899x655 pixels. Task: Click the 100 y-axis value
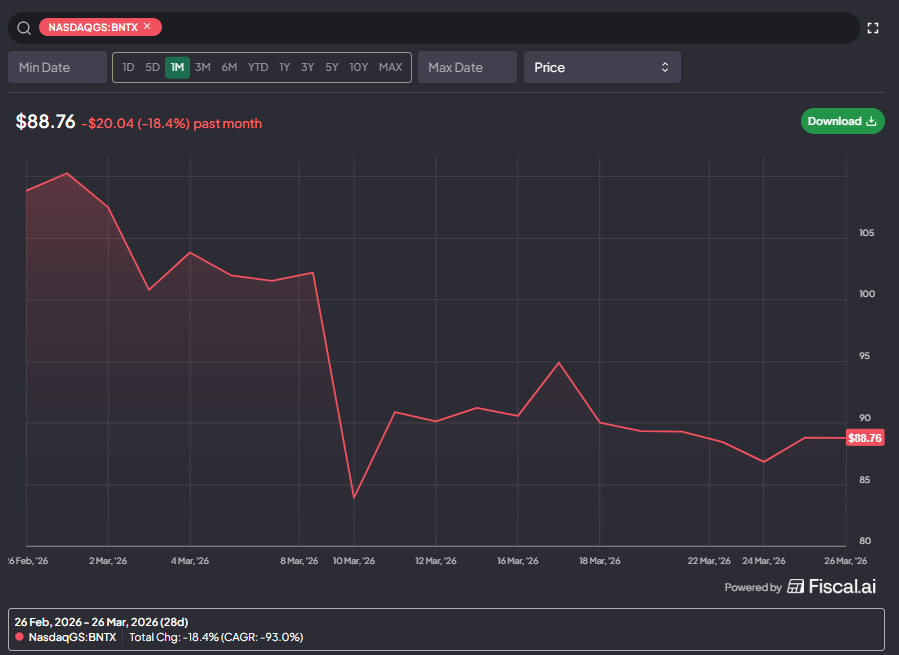[867, 294]
